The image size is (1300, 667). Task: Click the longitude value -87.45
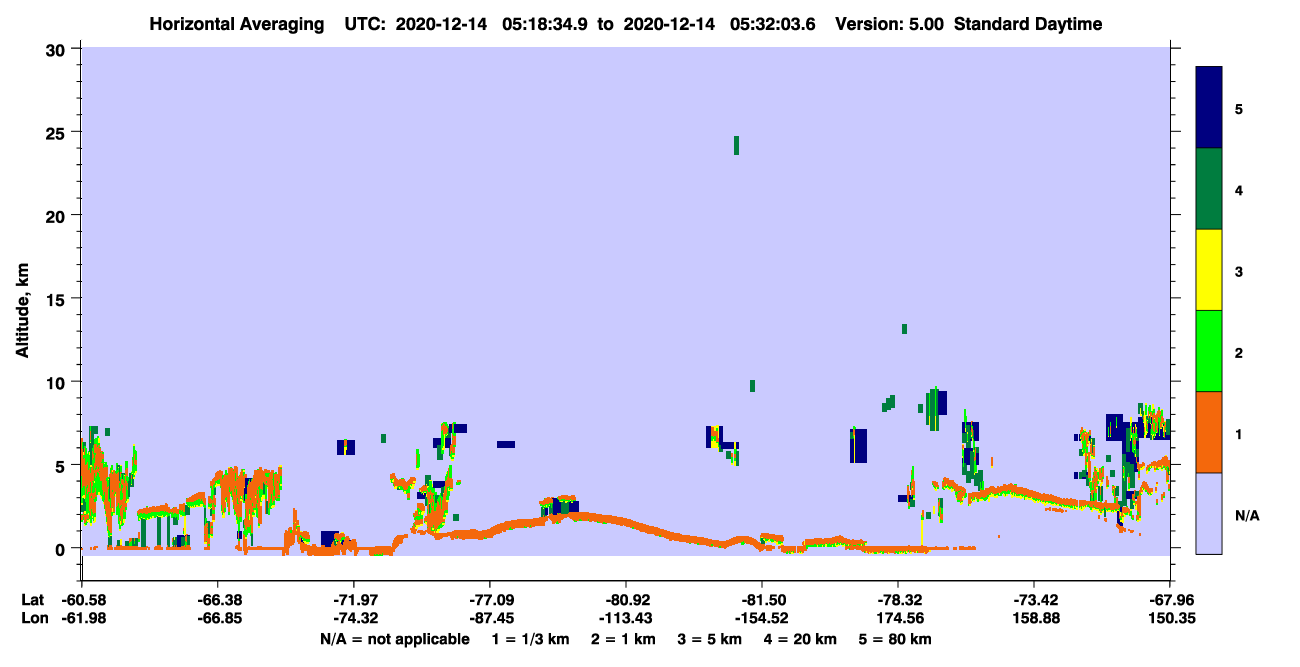[x=490, y=618]
